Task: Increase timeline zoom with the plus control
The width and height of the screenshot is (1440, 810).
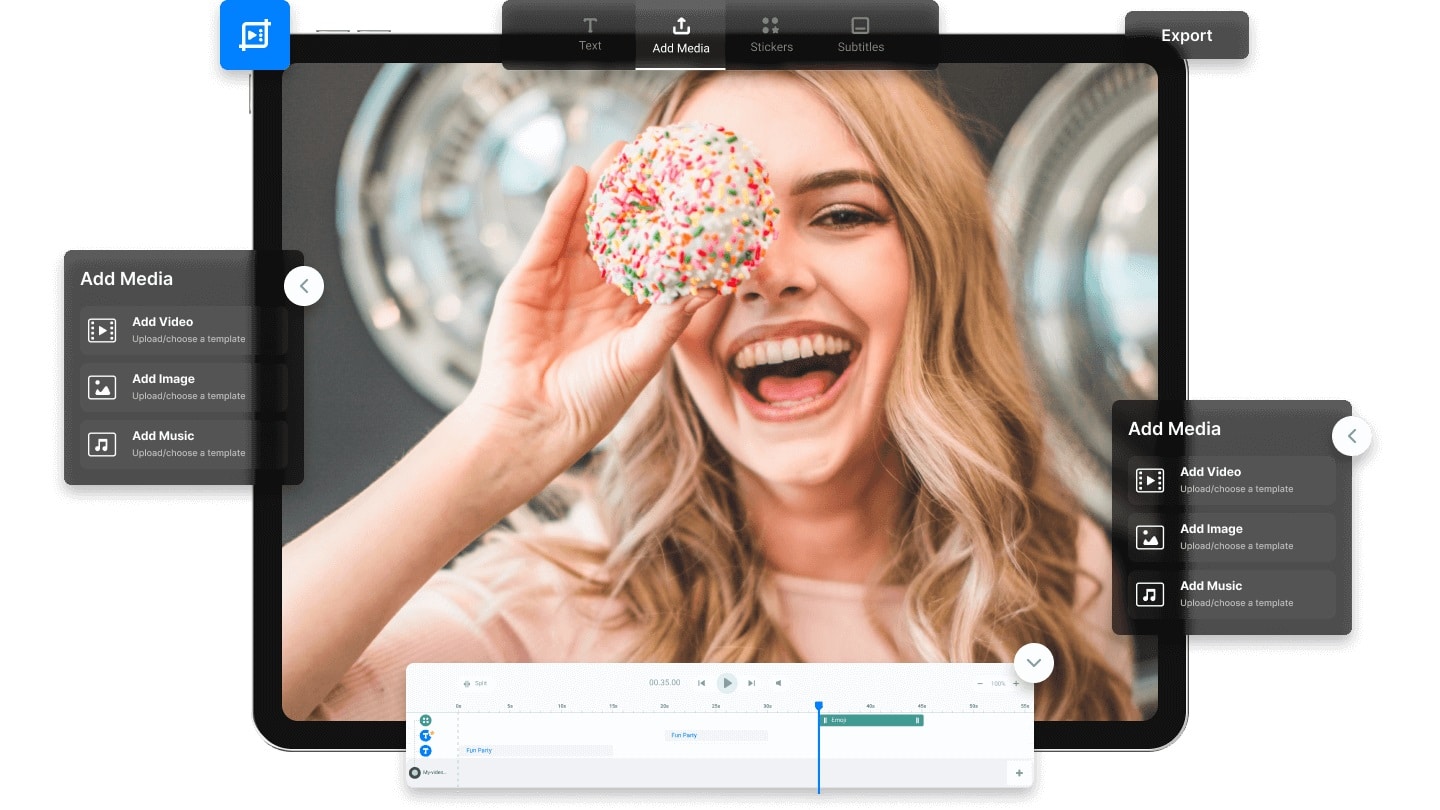Action: 1016,683
